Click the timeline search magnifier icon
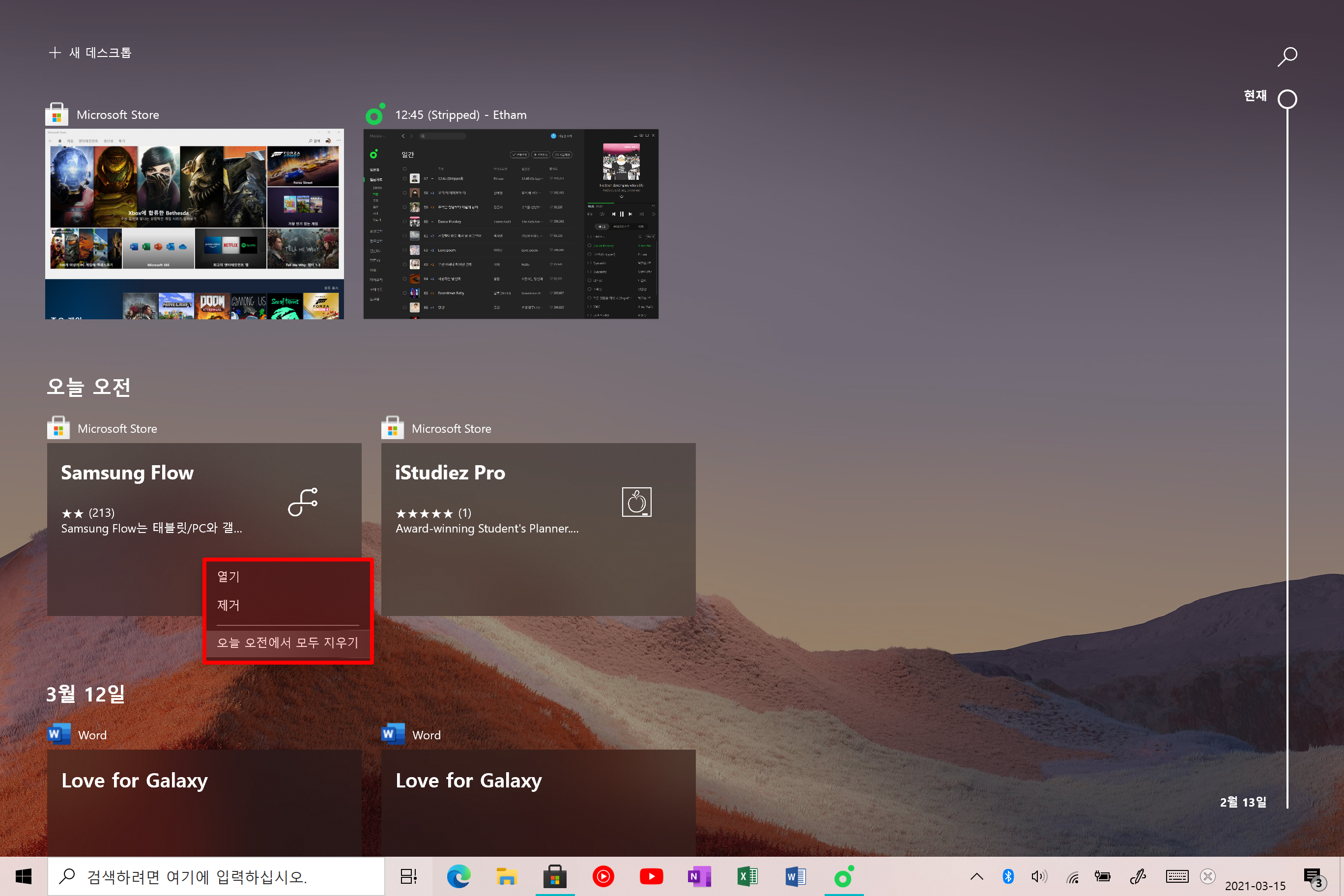Viewport: 1344px width, 896px height. [x=1287, y=56]
